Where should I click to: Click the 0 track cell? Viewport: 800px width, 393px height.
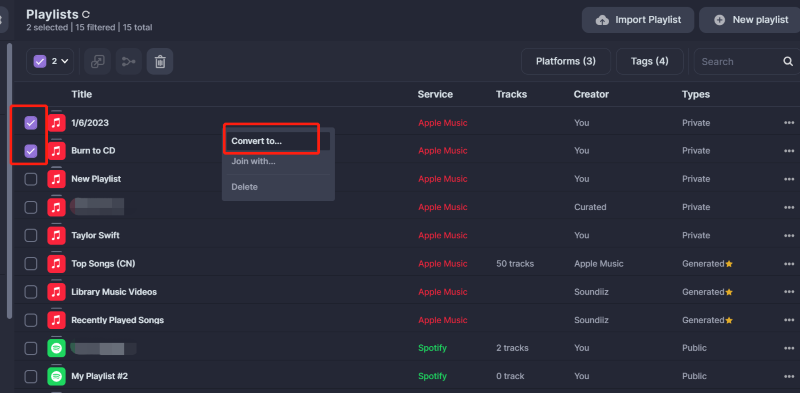coord(510,377)
